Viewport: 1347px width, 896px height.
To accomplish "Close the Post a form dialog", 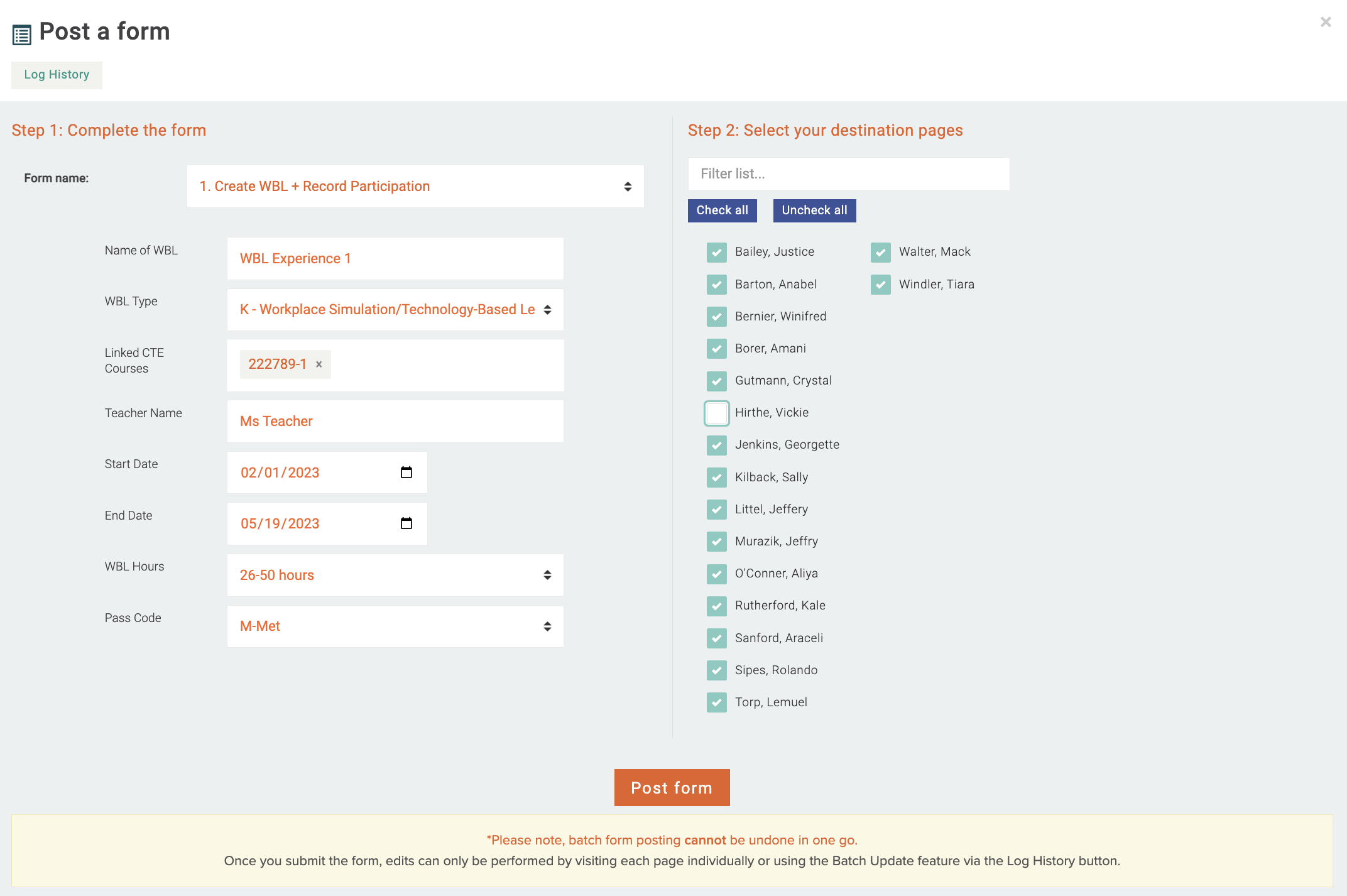I will [x=1326, y=22].
